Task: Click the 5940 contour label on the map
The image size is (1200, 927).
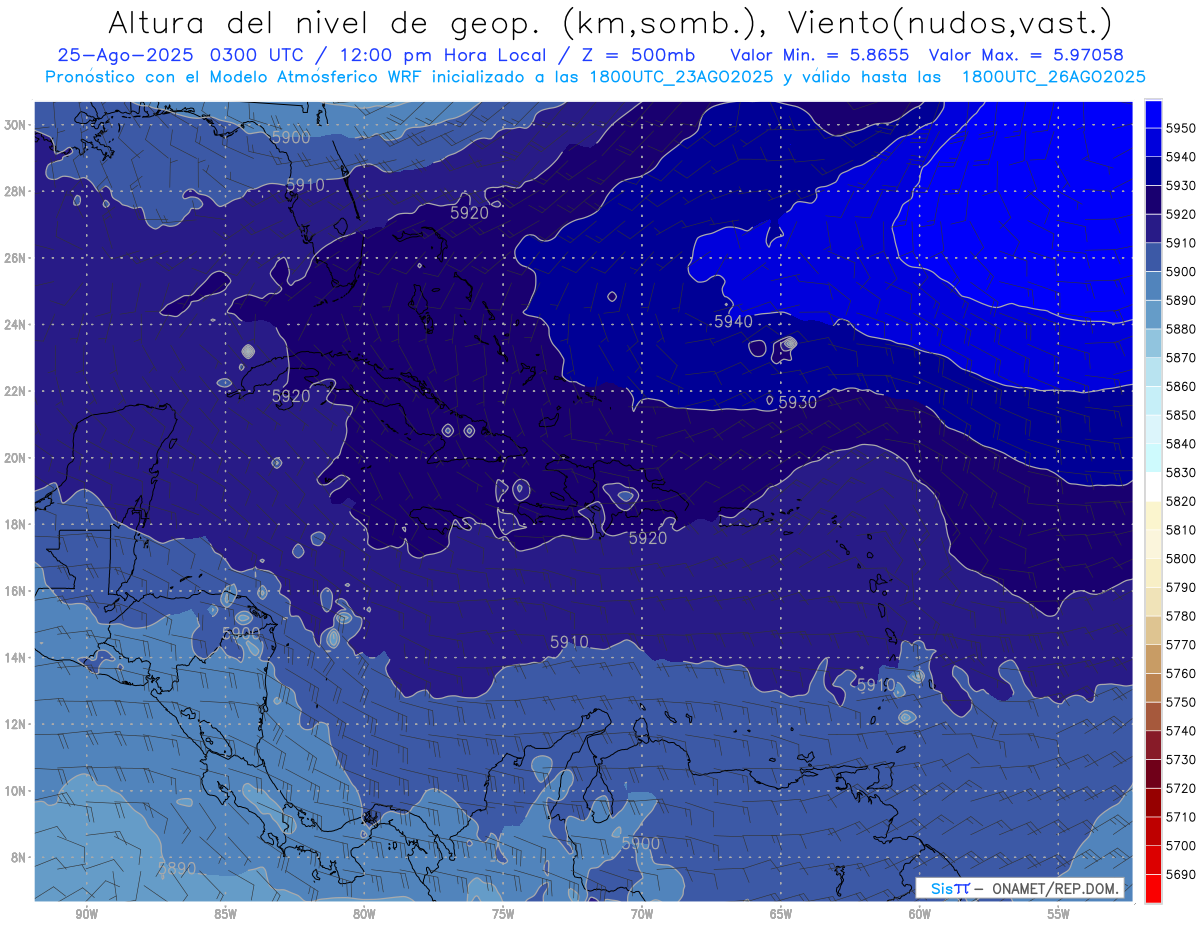Action: point(733,321)
